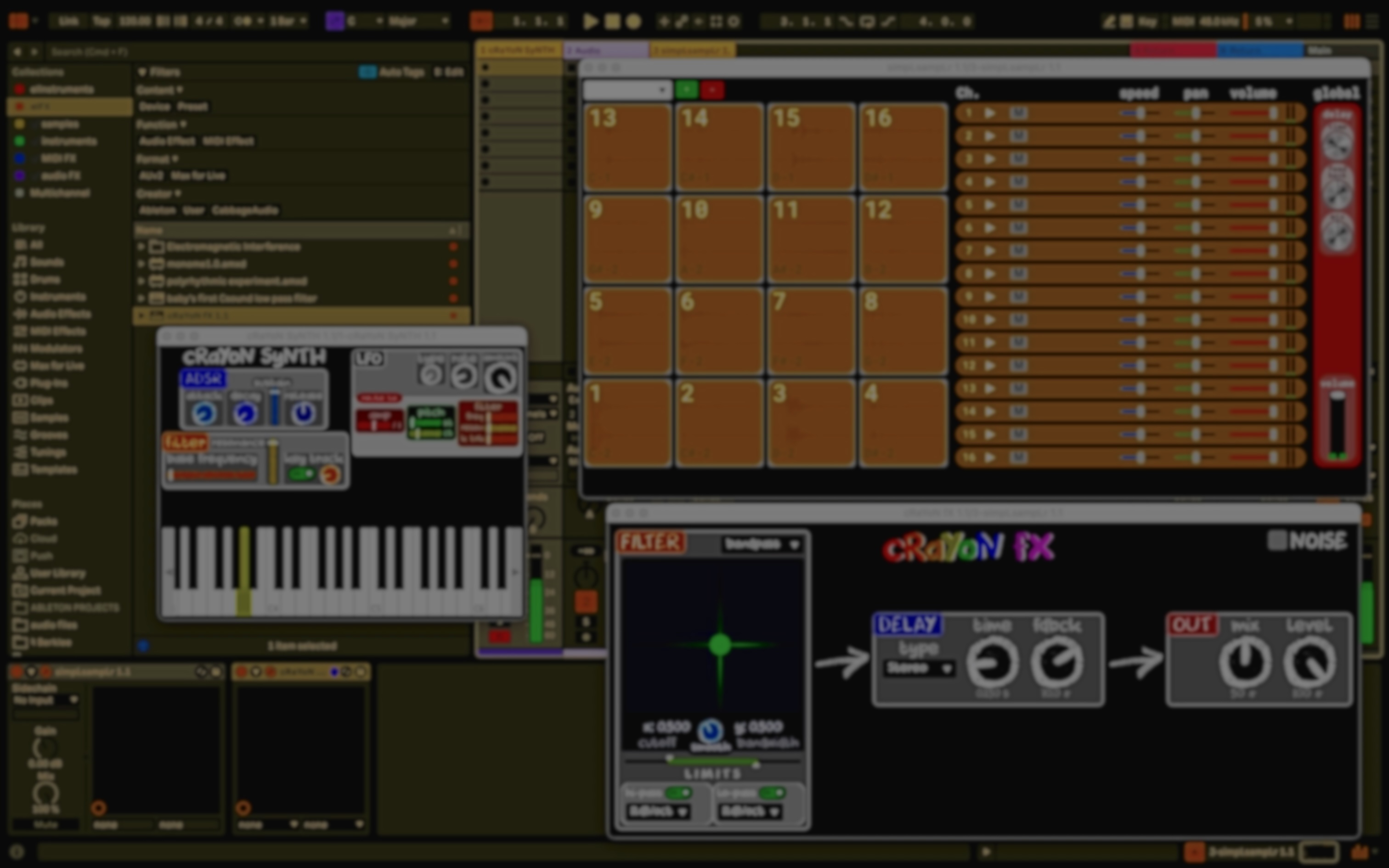The width and height of the screenshot is (1389, 868).
Task: Select the Device filter tag
Action: pyautogui.click(x=154, y=107)
